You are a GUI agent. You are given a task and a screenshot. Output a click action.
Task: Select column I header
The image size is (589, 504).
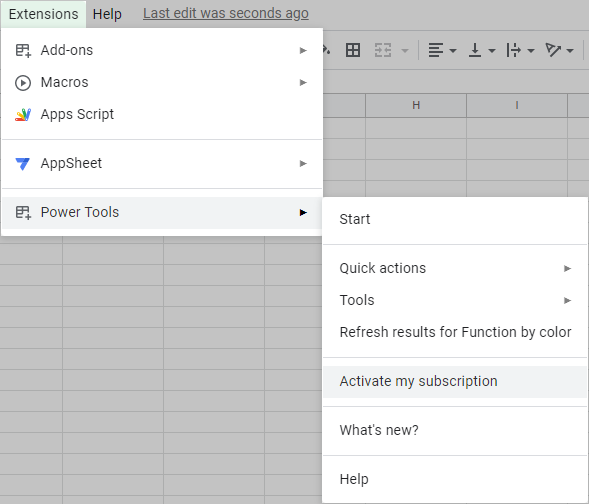[x=517, y=106]
